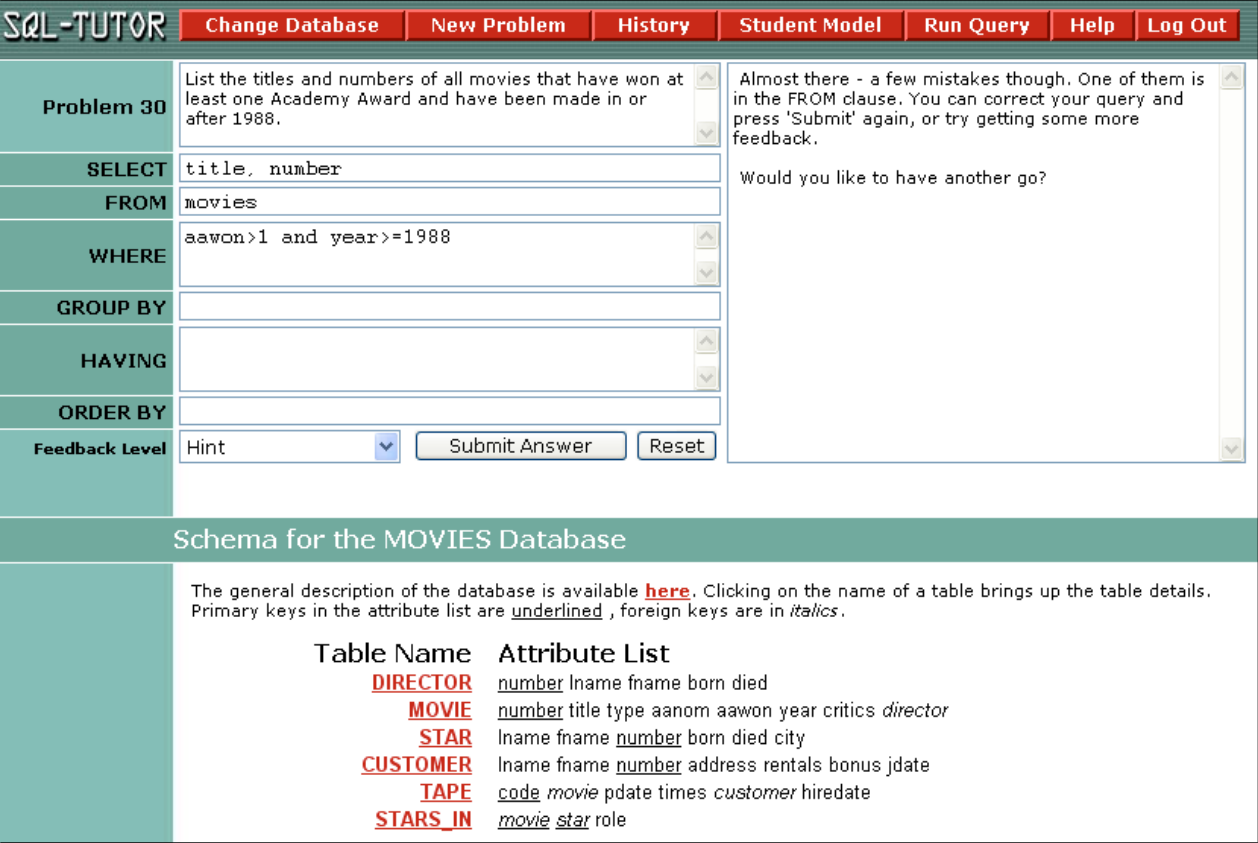The width and height of the screenshot is (1258, 843).
Task: Open the CUSTOMER table details
Action: [417, 765]
